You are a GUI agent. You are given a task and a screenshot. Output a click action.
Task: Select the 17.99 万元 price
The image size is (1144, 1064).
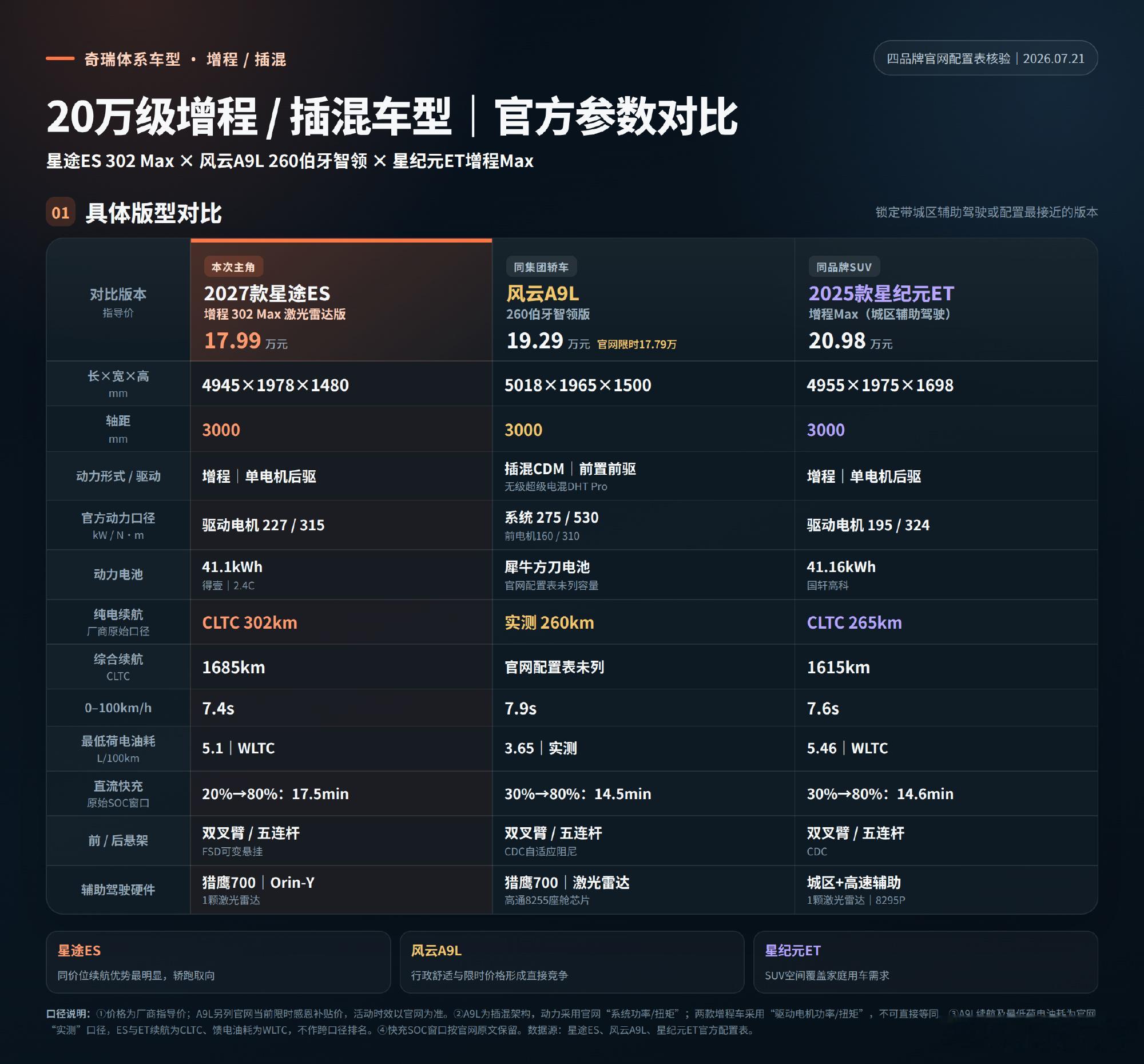tap(246, 341)
